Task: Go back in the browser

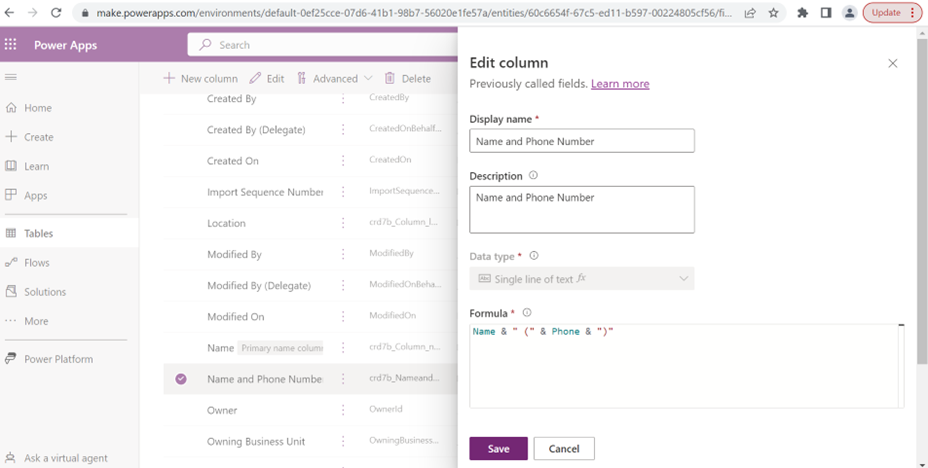Action: pyautogui.click(x=9, y=12)
